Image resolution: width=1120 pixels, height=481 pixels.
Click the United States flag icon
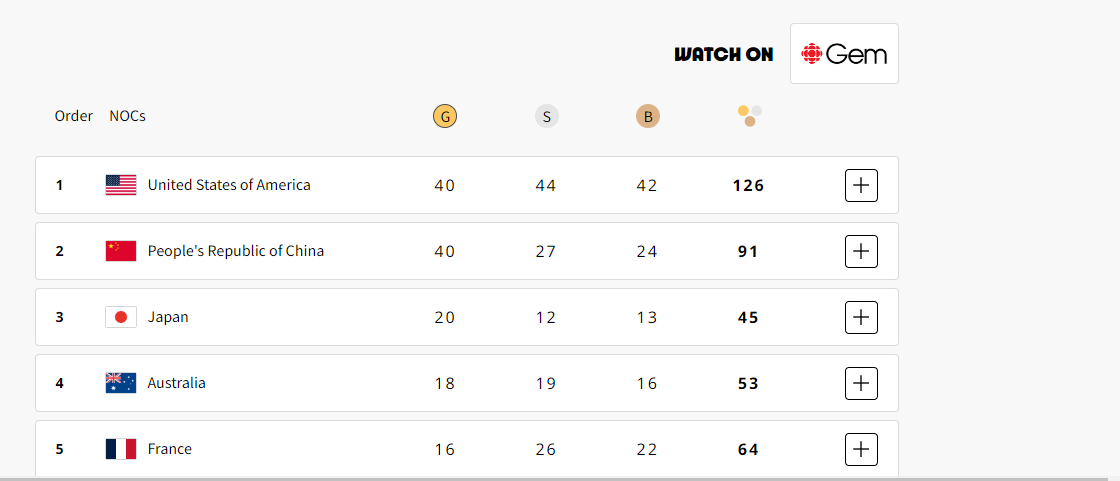point(121,185)
